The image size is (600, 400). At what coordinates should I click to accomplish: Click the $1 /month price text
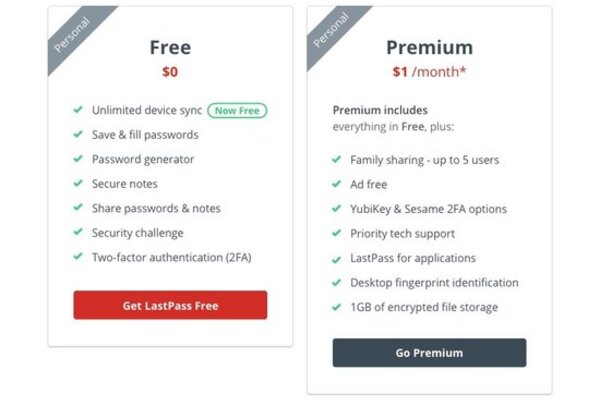(x=429, y=72)
